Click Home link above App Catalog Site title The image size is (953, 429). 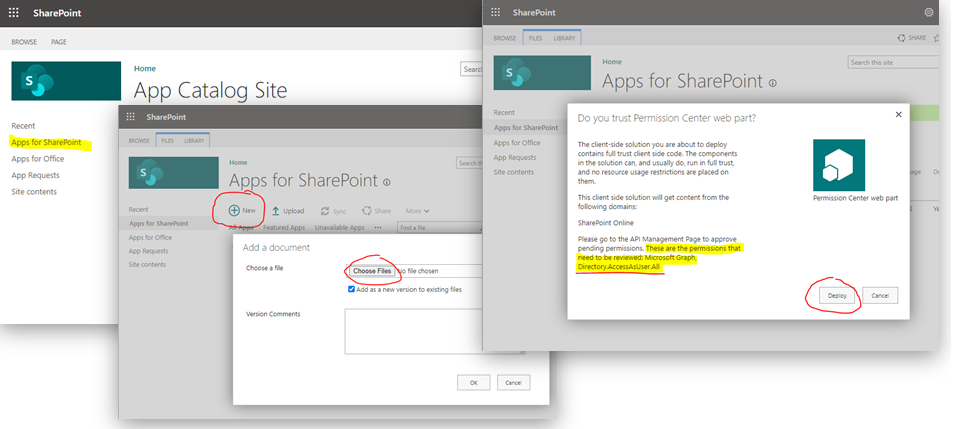pos(145,69)
